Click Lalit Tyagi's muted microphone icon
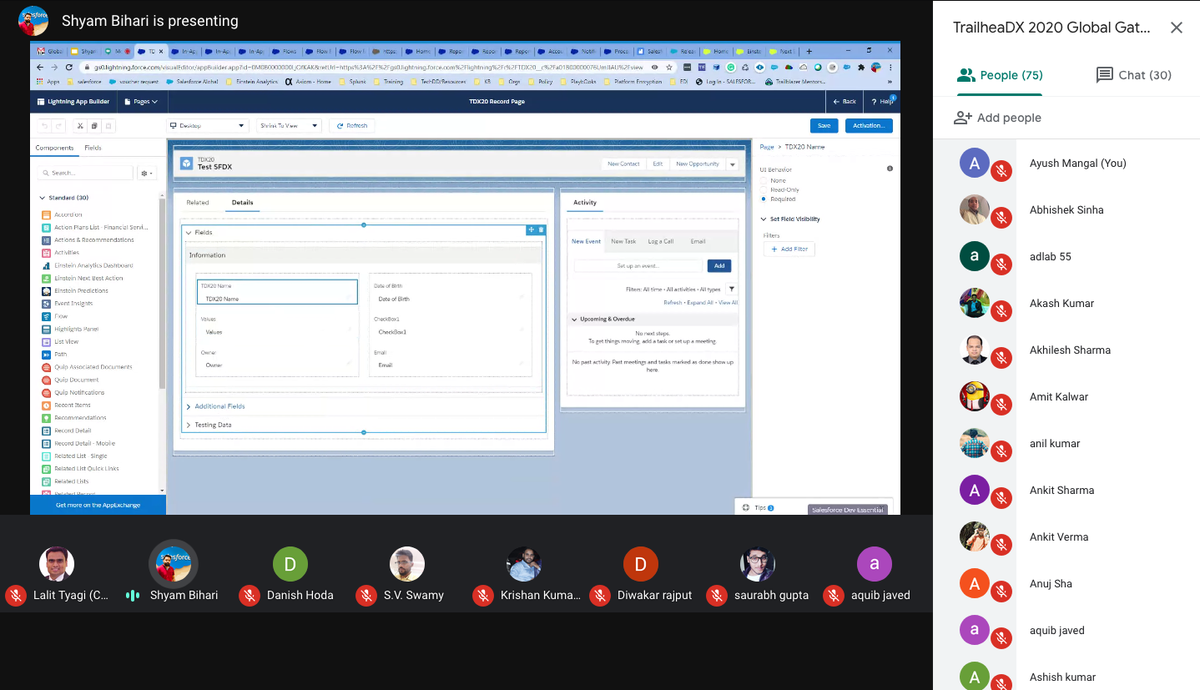The height and width of the screenshot is (690, 1200). click(x=15, y=596)
